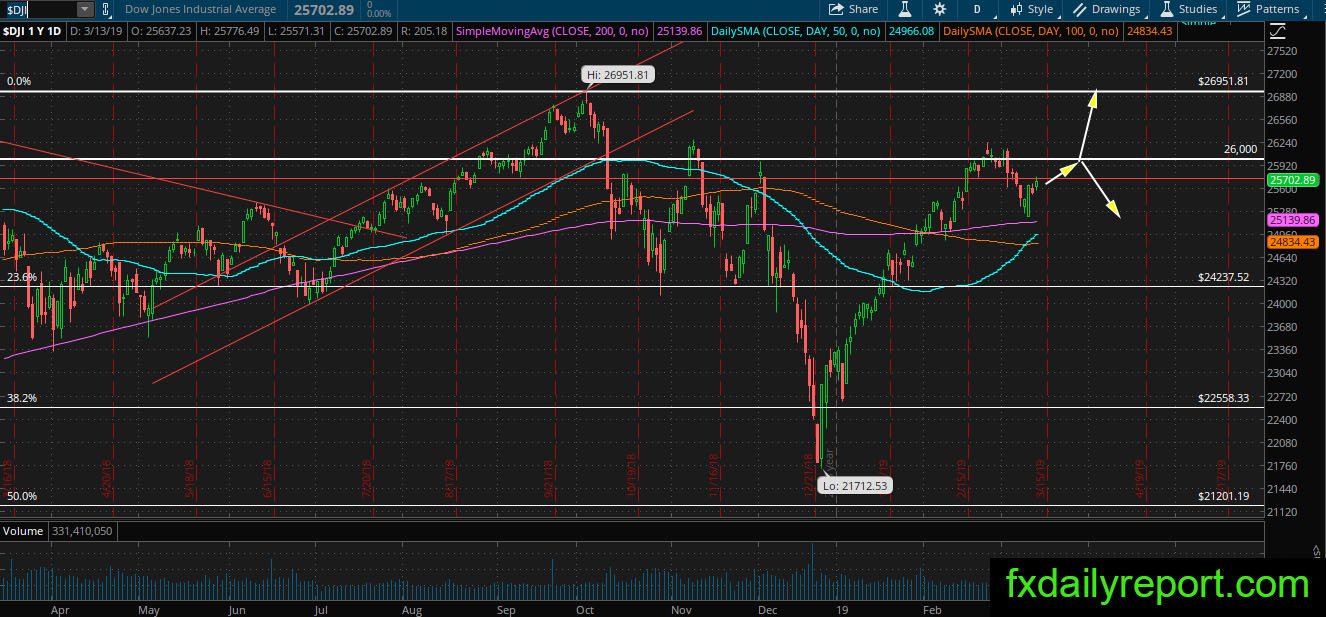Image resolution: width=1326 pixels, height=617 pixels.
Task: Click the green 25702.89 price axis tag
Action: (x=1291, y=181)
